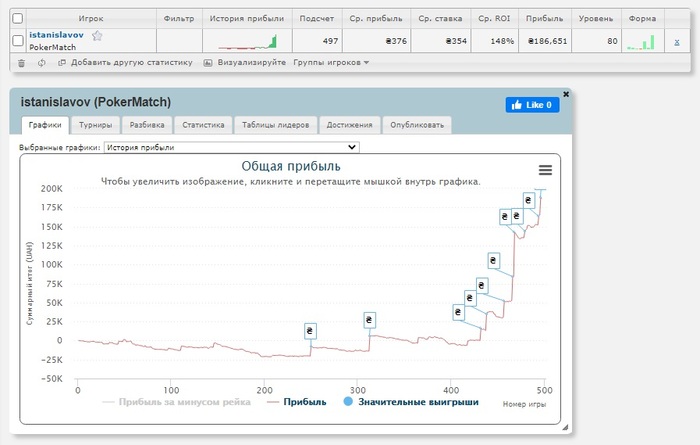This screenshot has height=445, width=700.
Task: Click the average profit value ₴376
Action: pos(396,41)
